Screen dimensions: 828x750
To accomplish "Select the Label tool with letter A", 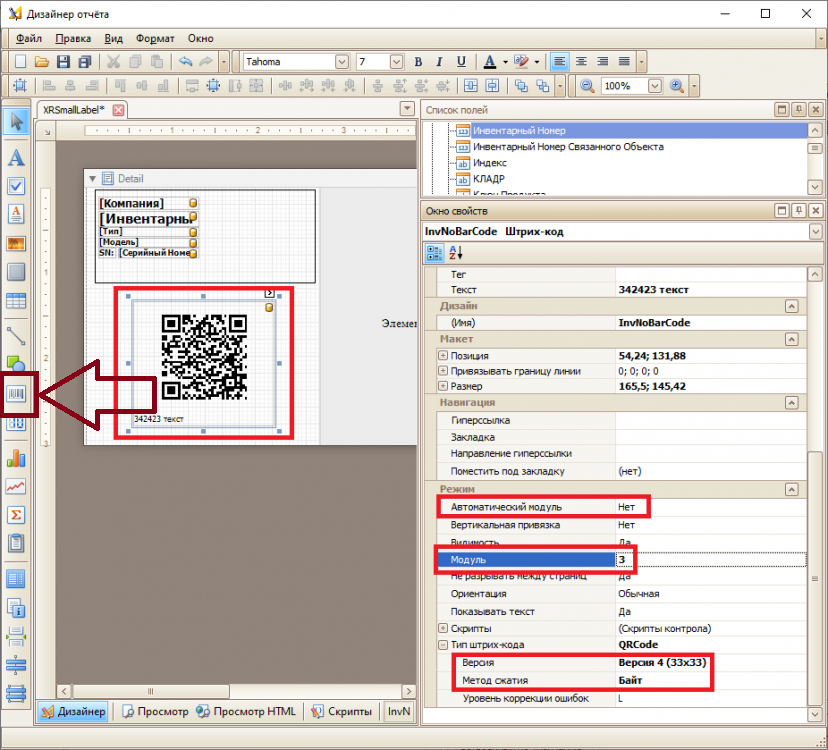I will point(16,157).
